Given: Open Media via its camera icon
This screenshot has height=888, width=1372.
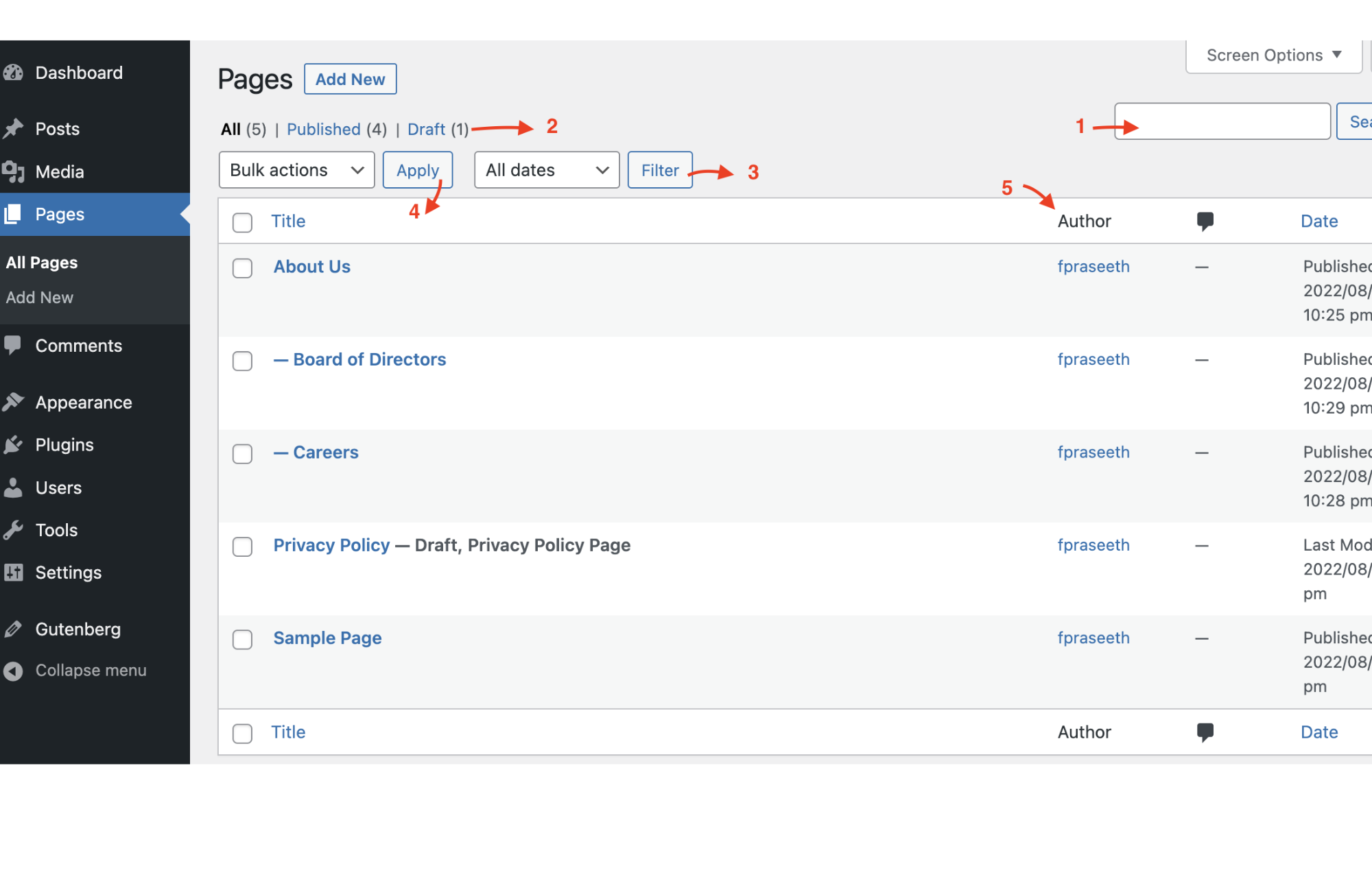Looking at the screenshot, I should 13,171.
